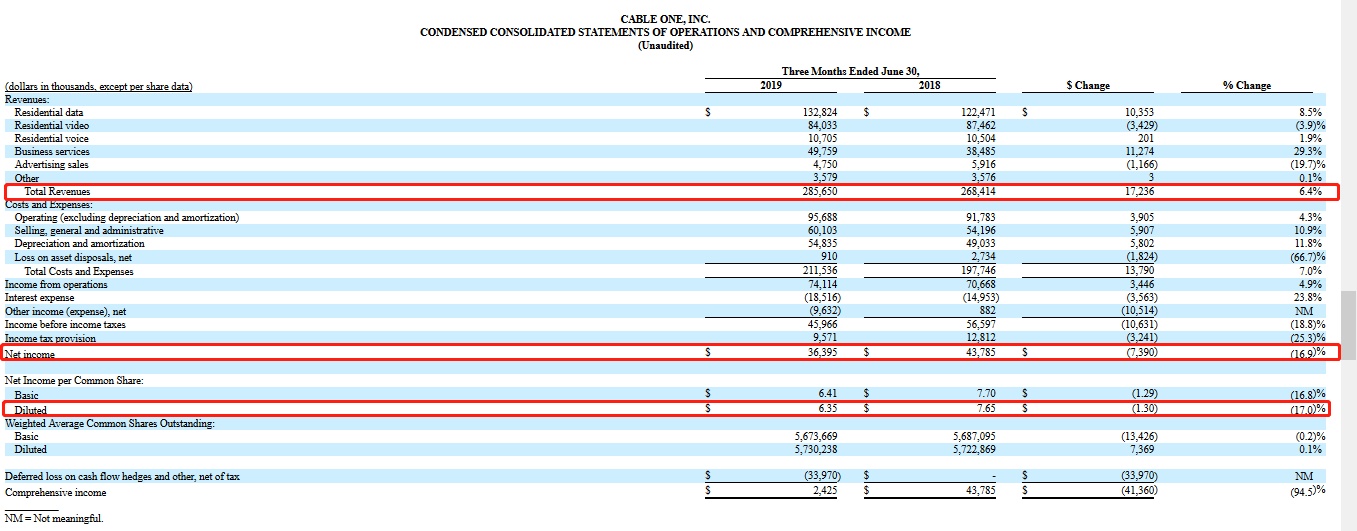Screen dimensions: 1357x531
Task: Click the "NM = Not meaningful." footnote
Action: pyautogui.click(x=54, y=519)
